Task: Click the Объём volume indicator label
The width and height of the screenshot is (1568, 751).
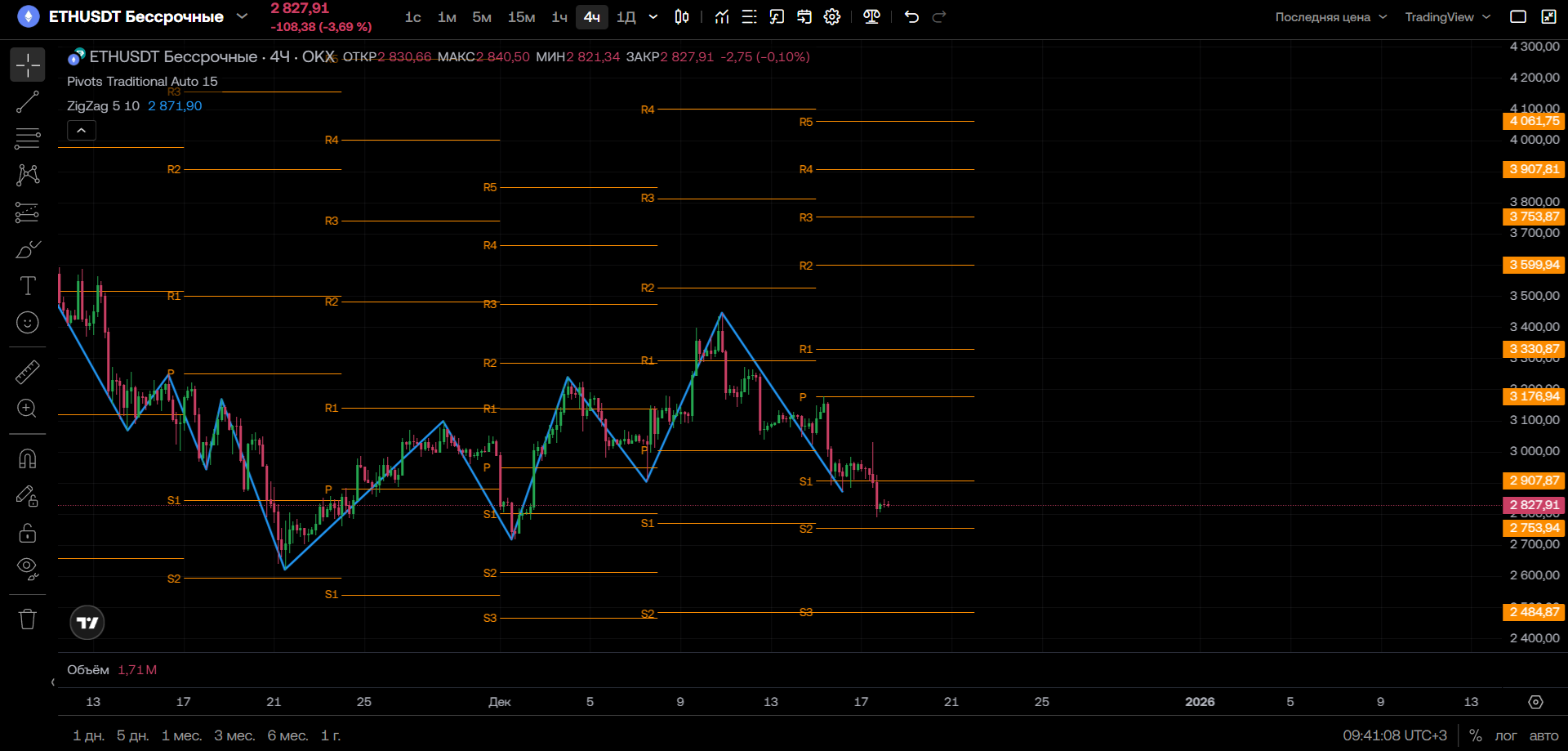Action: coord(88,670)
